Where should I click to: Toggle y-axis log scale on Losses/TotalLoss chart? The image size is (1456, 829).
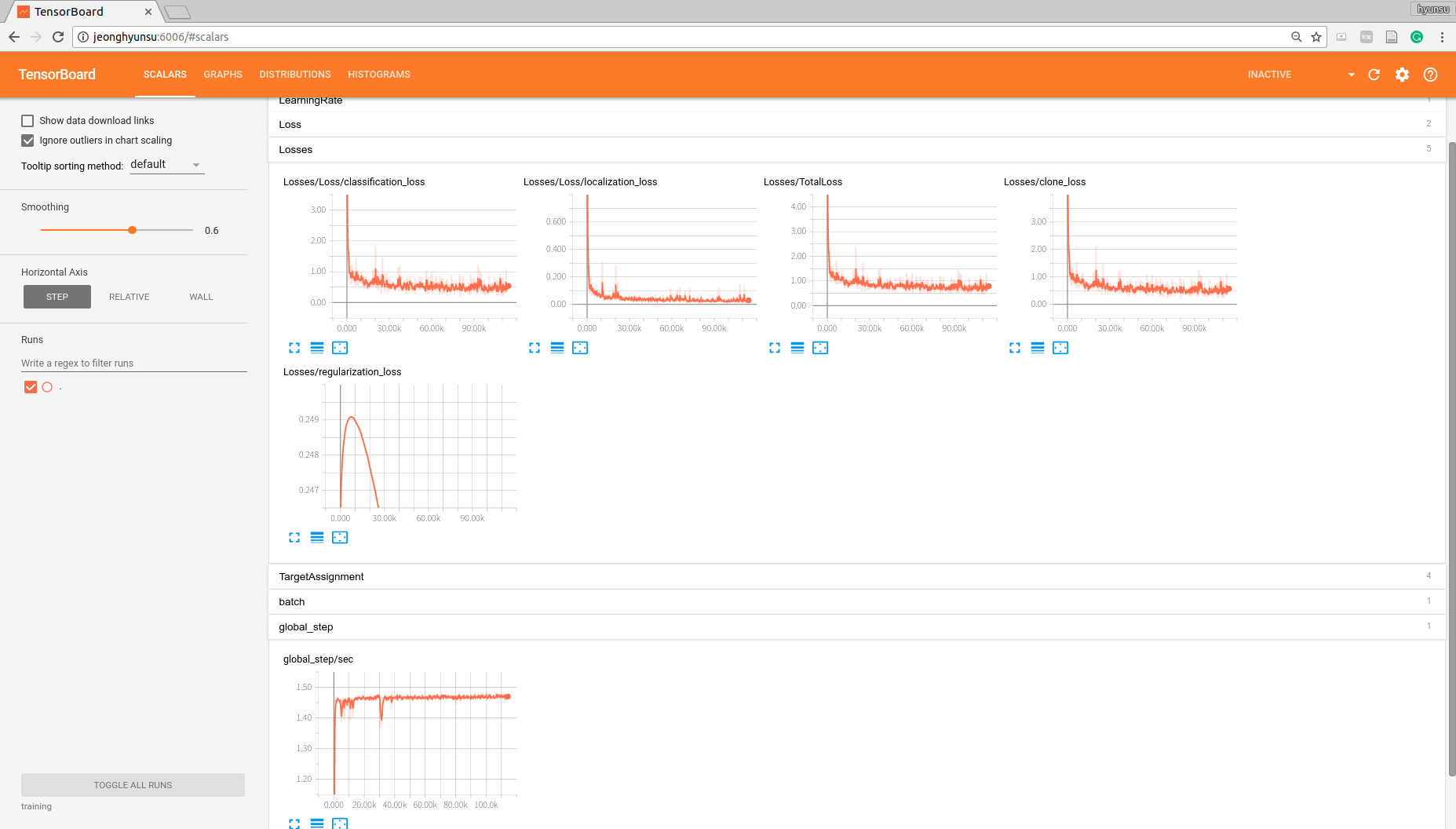(797, 348)
